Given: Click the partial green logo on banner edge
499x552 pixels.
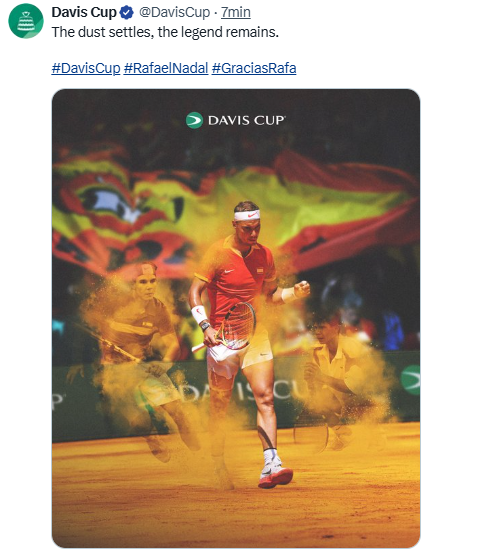Looking at the screenshot, I should pyautogui.click(x=411, y=380).
